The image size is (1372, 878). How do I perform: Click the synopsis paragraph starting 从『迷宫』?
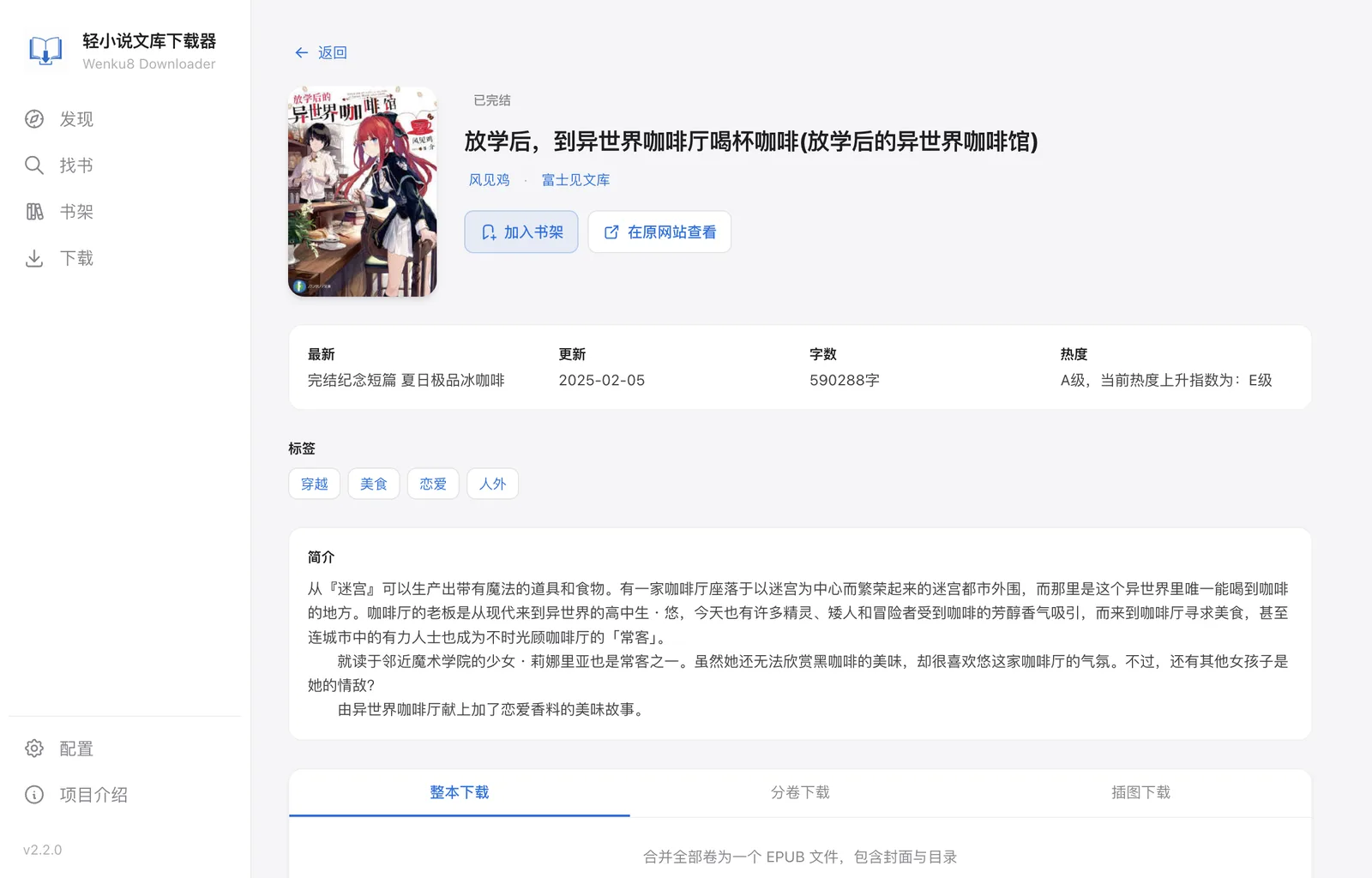coord(798,613)
